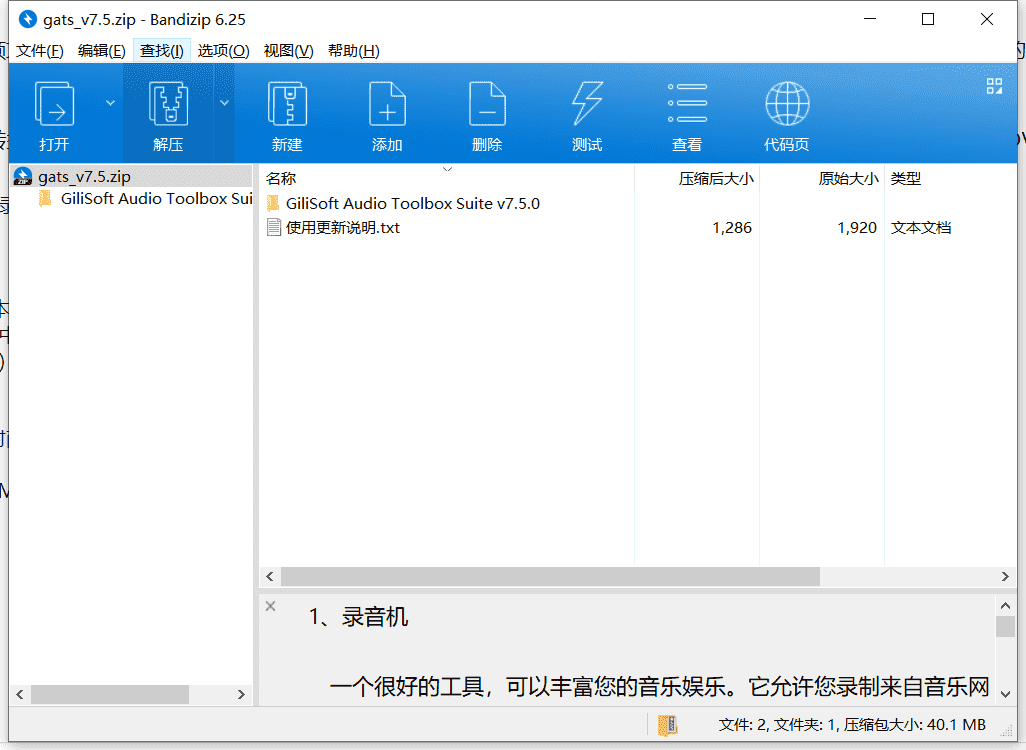The height and width of the screenshot is (750, 1026).
Task: Click preview heading 1、录音机
Action: 358,616
